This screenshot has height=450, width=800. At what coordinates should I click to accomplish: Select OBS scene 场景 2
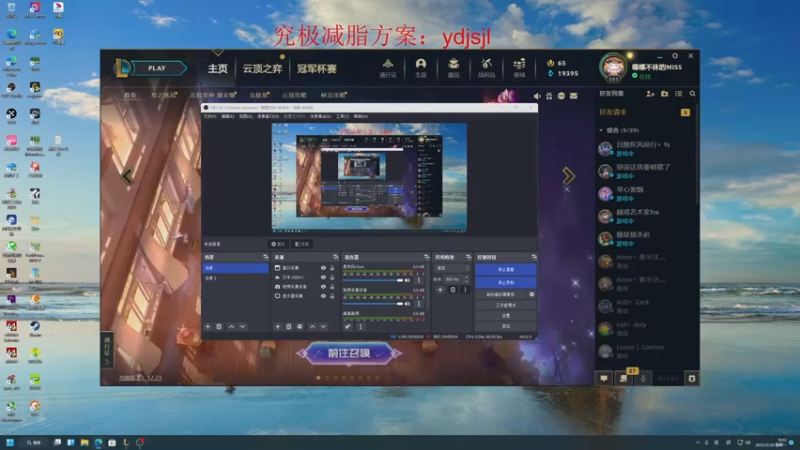coord(236,278)
